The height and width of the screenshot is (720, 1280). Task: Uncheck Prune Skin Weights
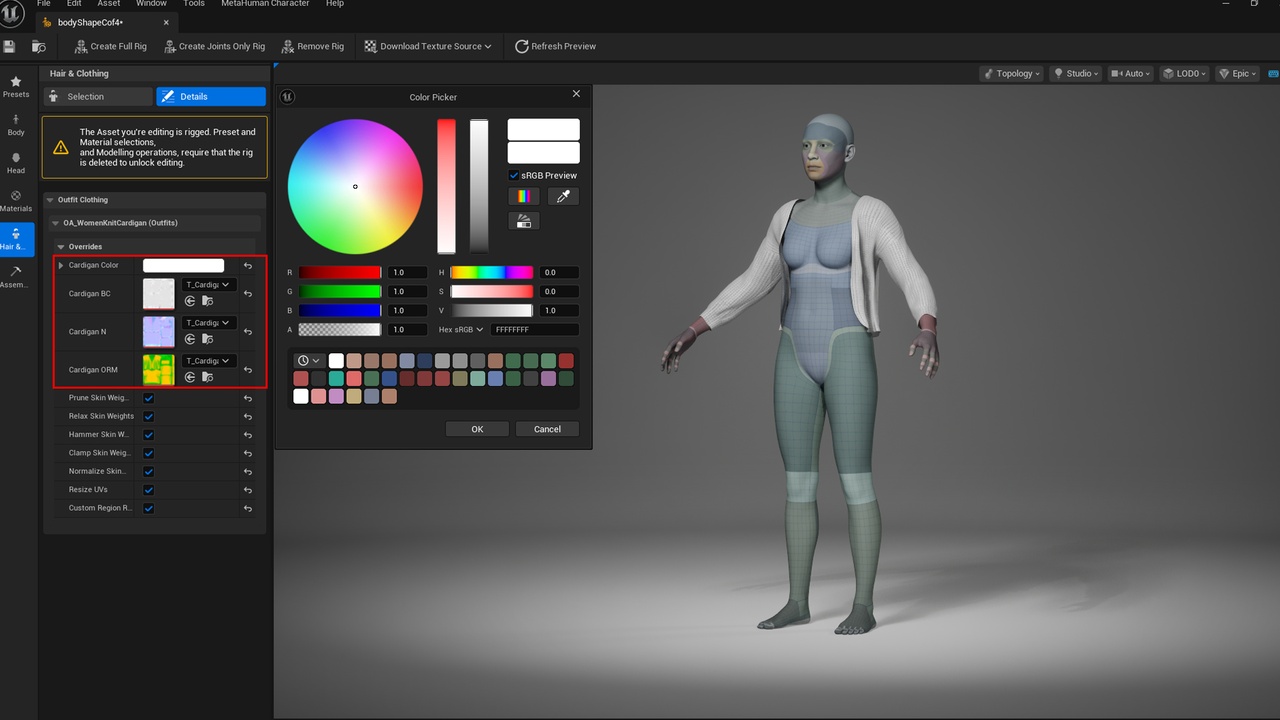tap(149, 398)
